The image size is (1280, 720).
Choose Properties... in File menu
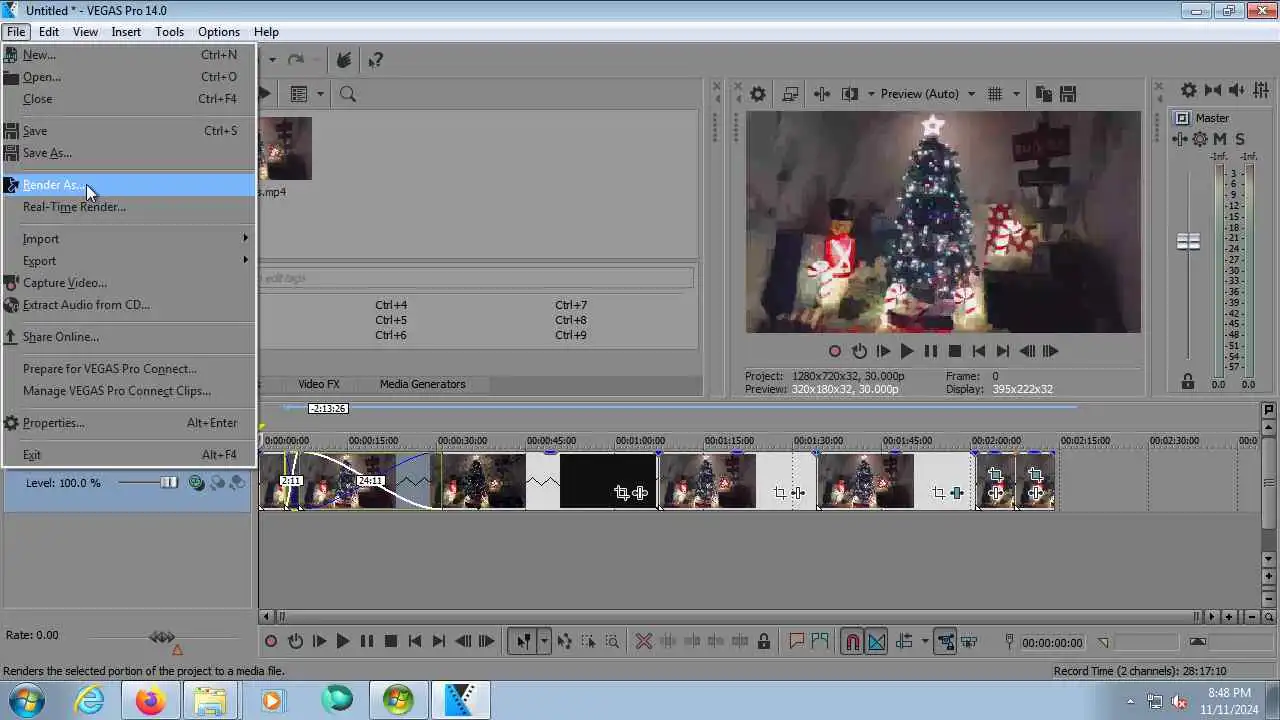pos(128,423)
